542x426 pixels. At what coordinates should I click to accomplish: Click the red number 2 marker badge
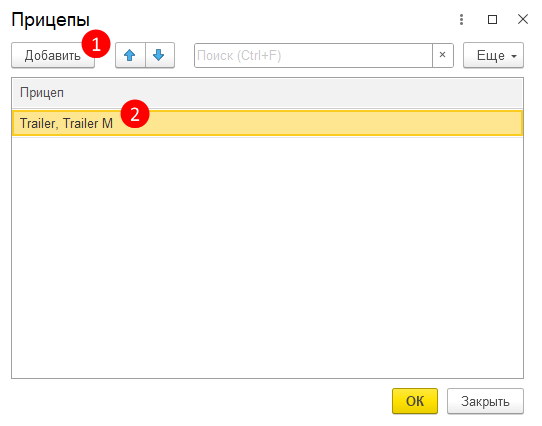[x=135, y=114]
